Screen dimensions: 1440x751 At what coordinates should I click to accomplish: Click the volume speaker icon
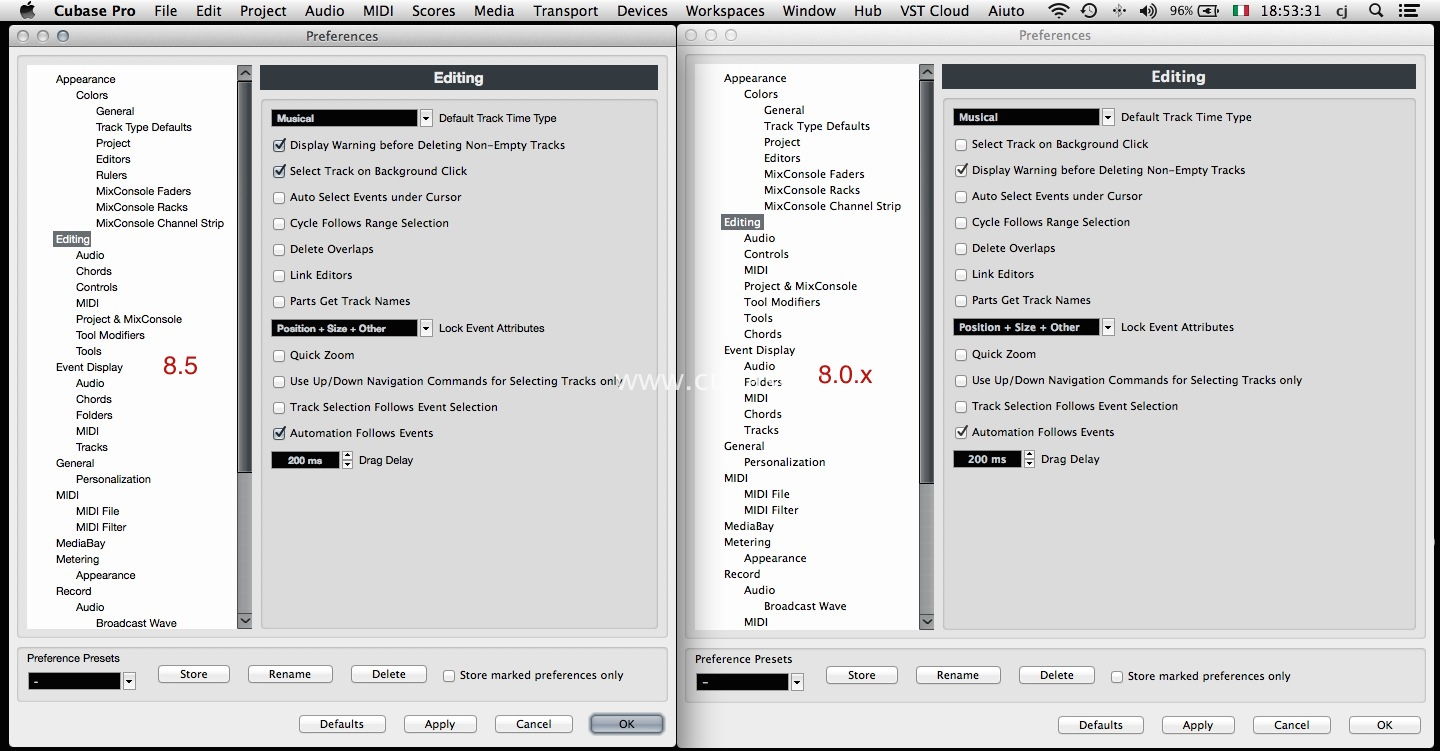(x=1148, y=11)
